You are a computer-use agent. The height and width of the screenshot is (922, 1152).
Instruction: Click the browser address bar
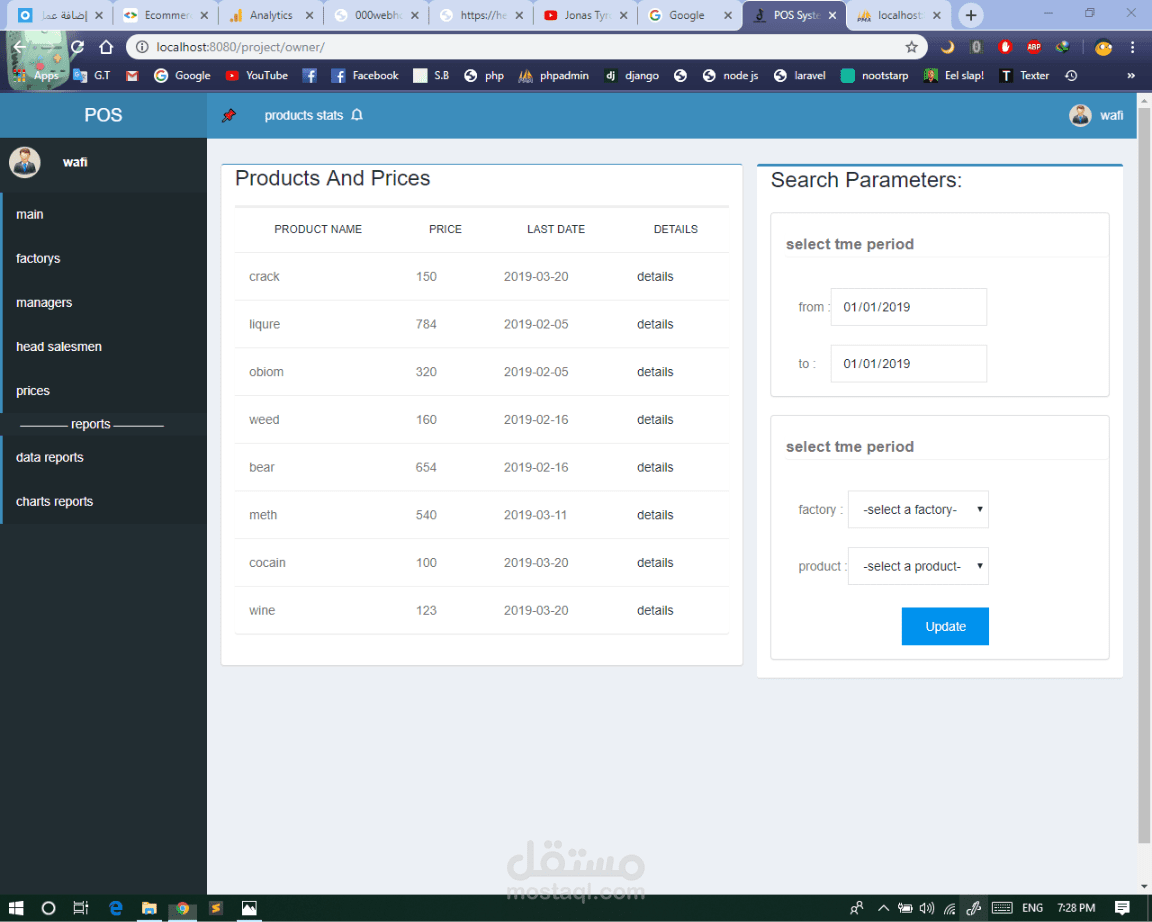(x=527, y=47)
